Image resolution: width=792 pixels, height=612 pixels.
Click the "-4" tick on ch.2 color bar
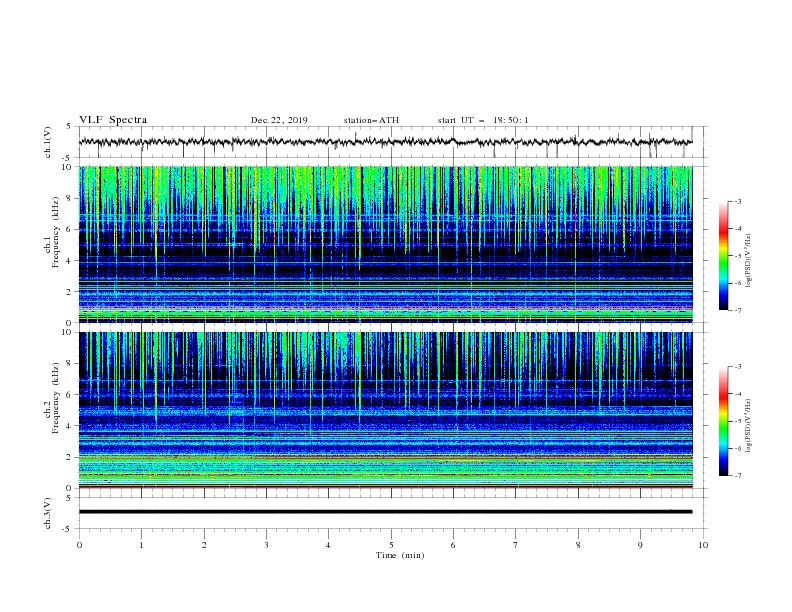tap(738, 394)
